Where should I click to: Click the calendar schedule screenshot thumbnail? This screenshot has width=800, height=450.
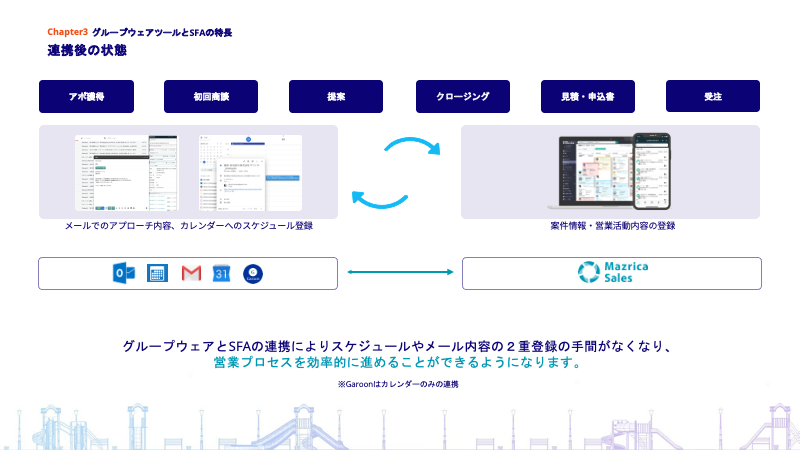point(250,172)
